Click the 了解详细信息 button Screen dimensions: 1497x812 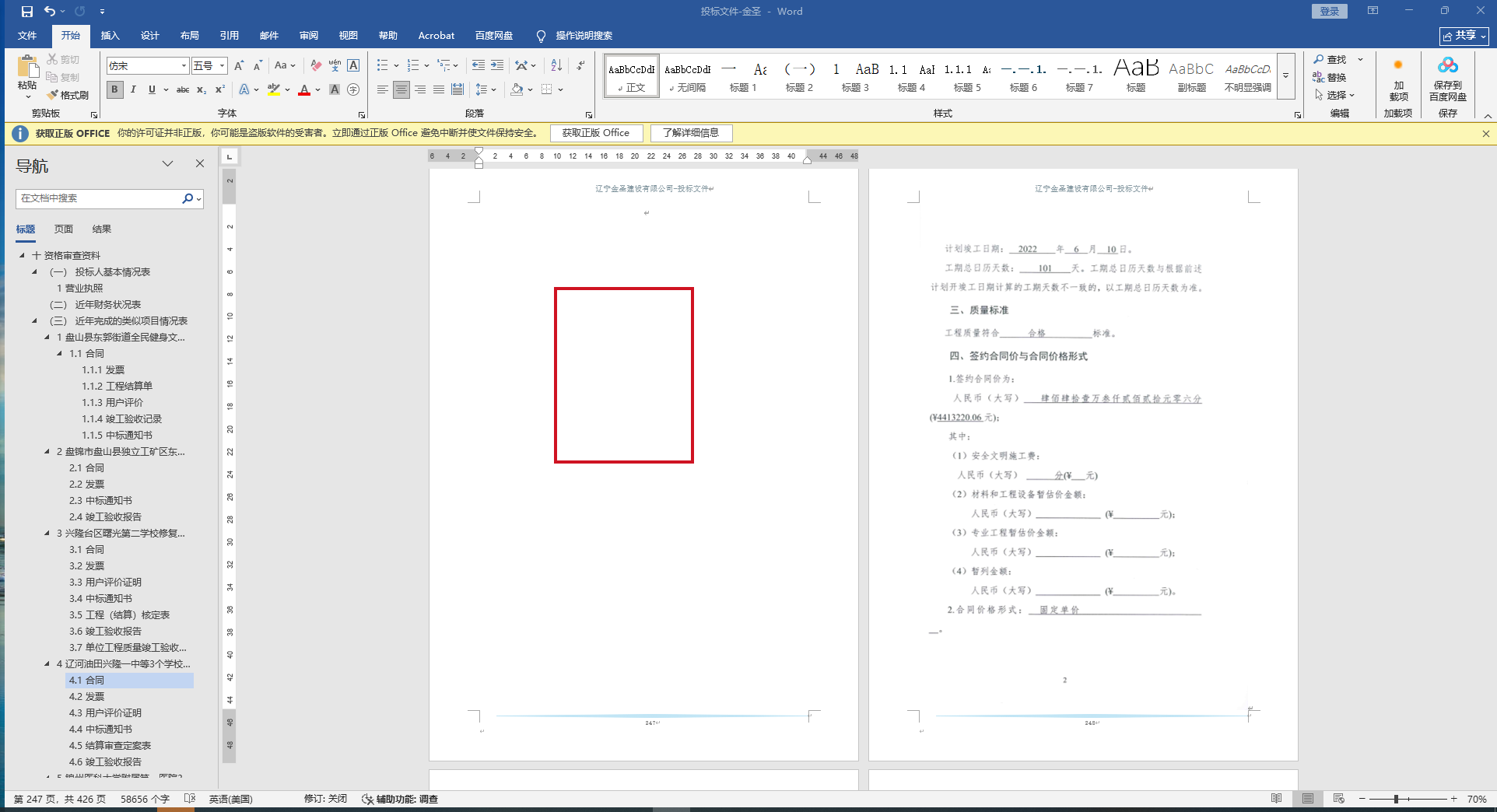tap(691, 133)
